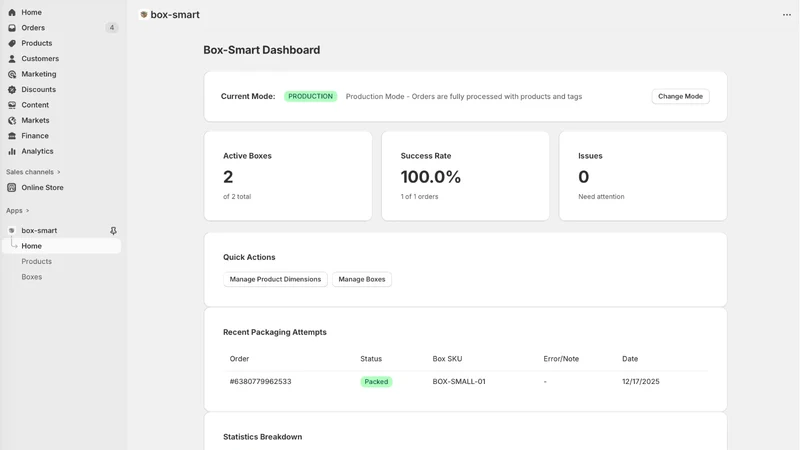Open the three-dot more options menu
The image size is (800, 450).
787,15
